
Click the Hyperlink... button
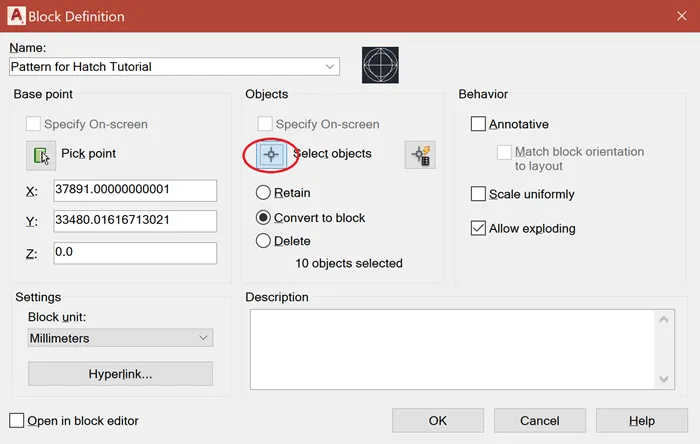pyautogui.click(x=120, y=373)
